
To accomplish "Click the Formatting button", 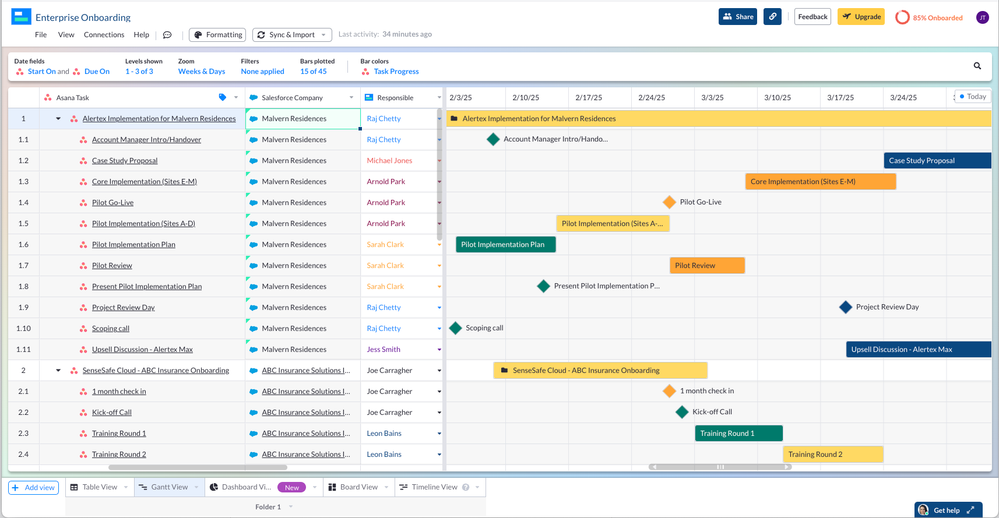I will click(x=217, y=35).
